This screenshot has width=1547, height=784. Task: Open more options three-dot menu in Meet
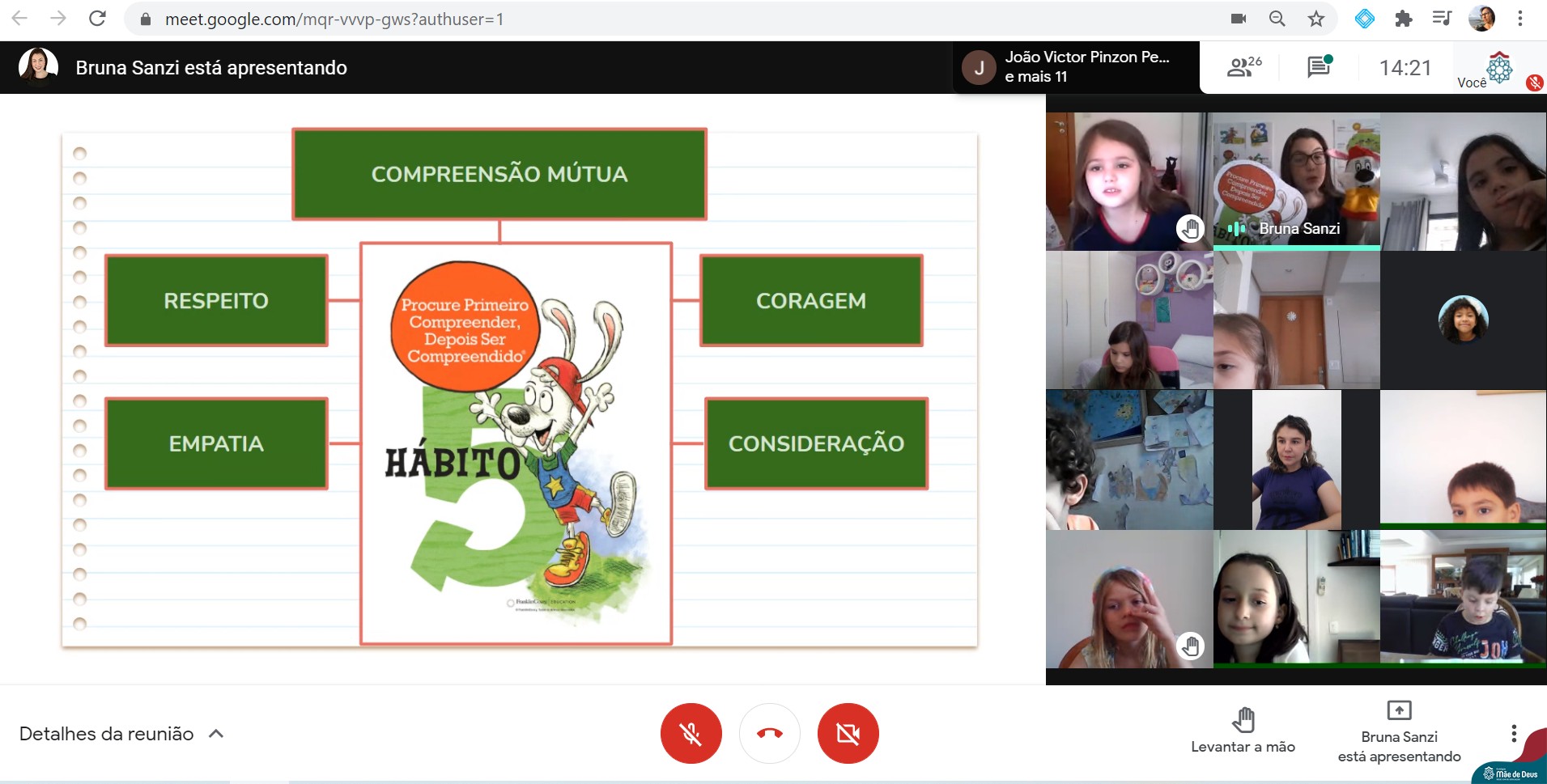[x=1513, y=734]
